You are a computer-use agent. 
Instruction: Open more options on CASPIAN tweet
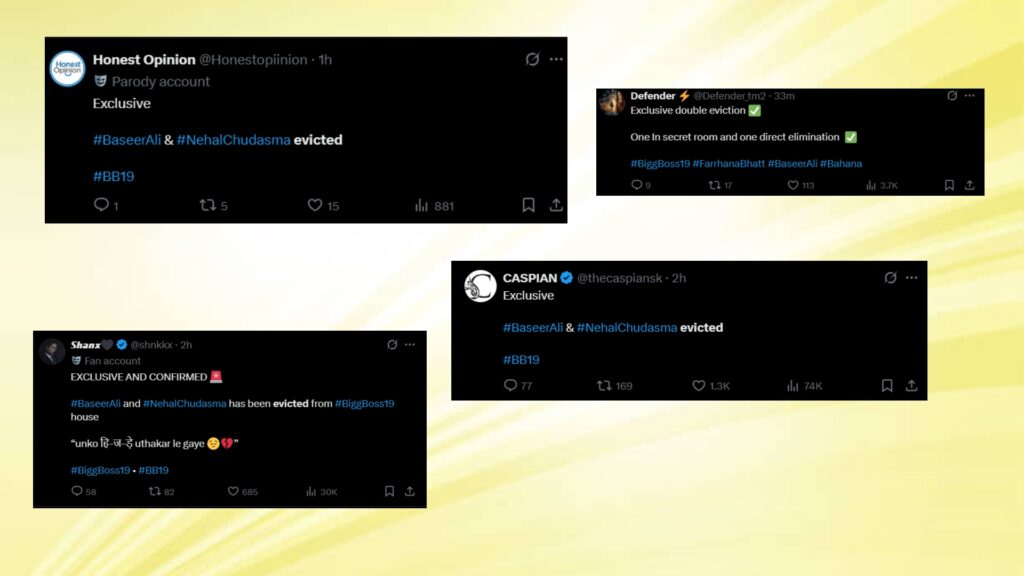tap(912, 278)
